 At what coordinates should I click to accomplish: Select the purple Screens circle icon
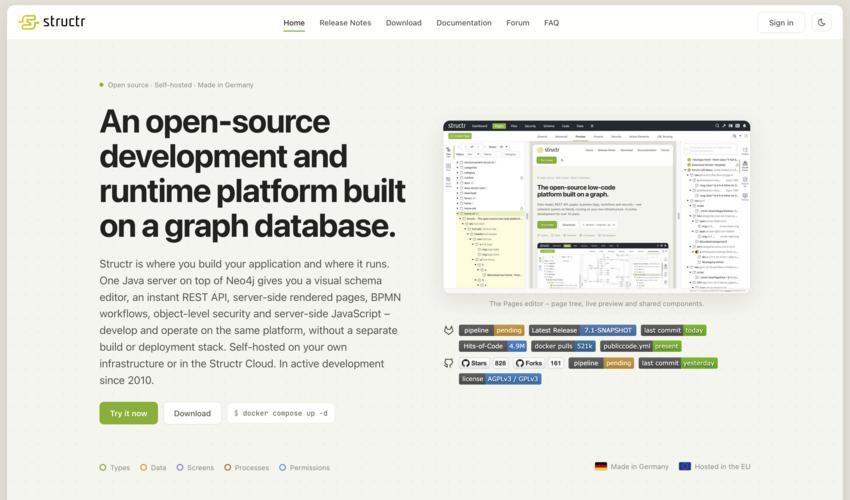click(x=180, y=467)
